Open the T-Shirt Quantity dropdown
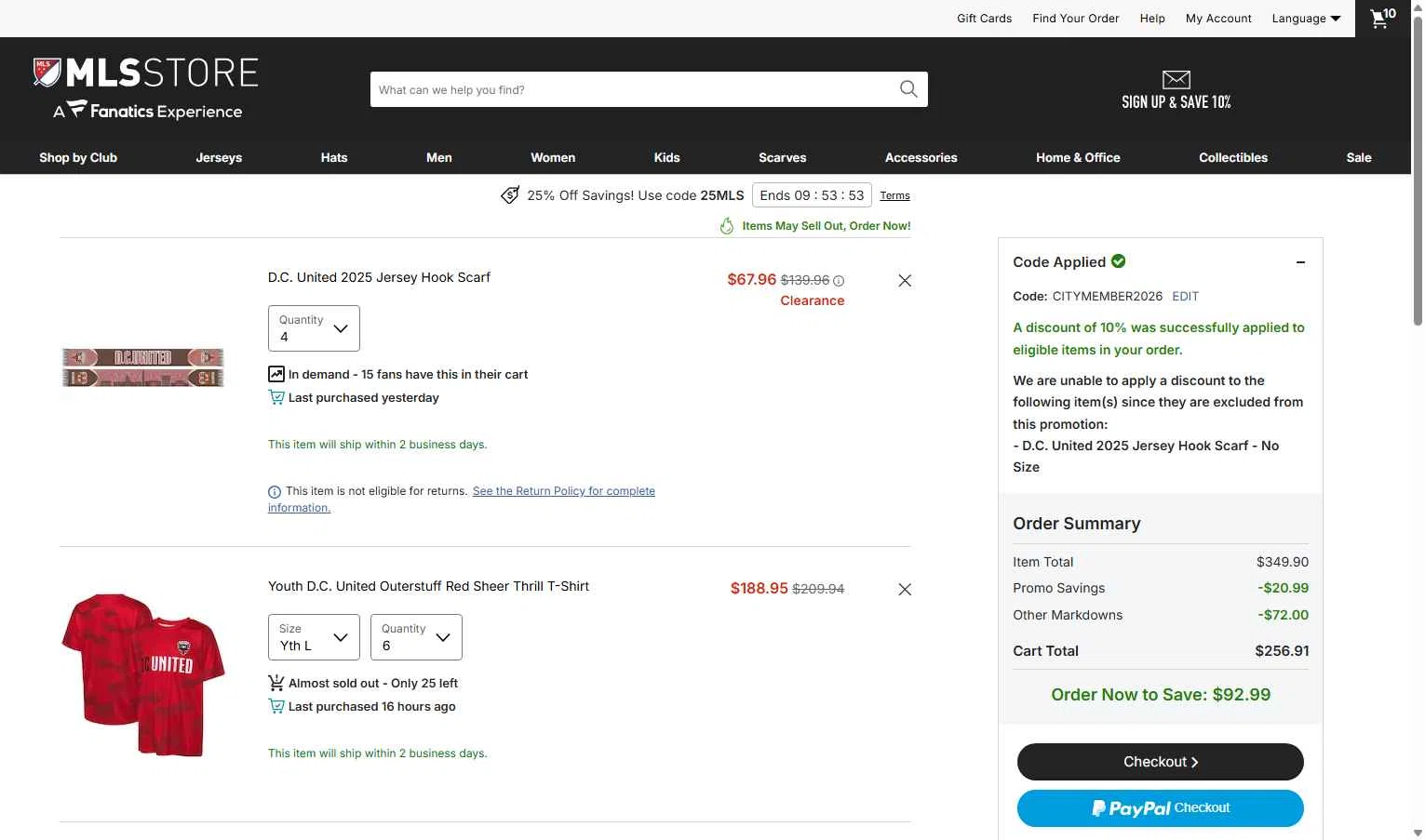Screen dimensions: 1425x840 tap(416, 637)
